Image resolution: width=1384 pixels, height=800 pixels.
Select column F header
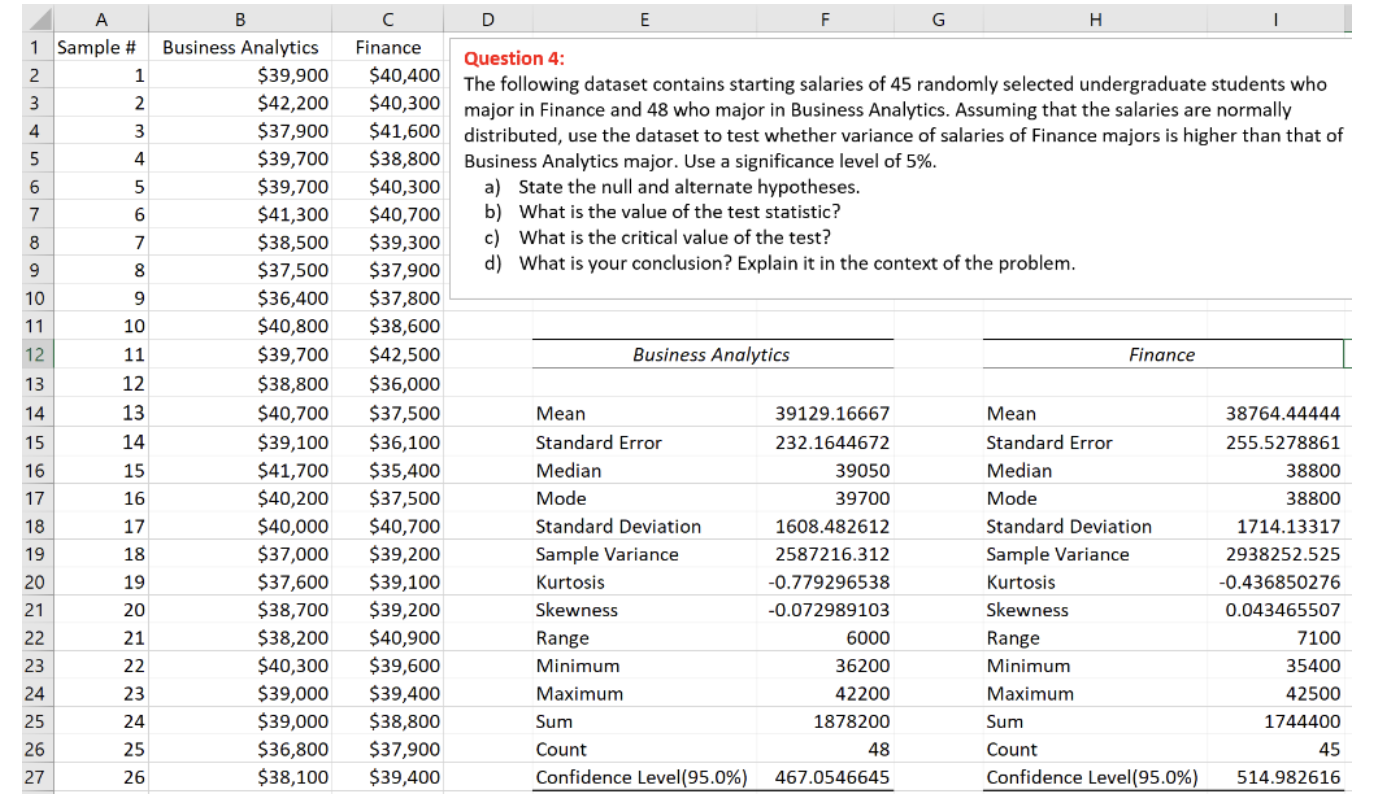click(826, 18)
